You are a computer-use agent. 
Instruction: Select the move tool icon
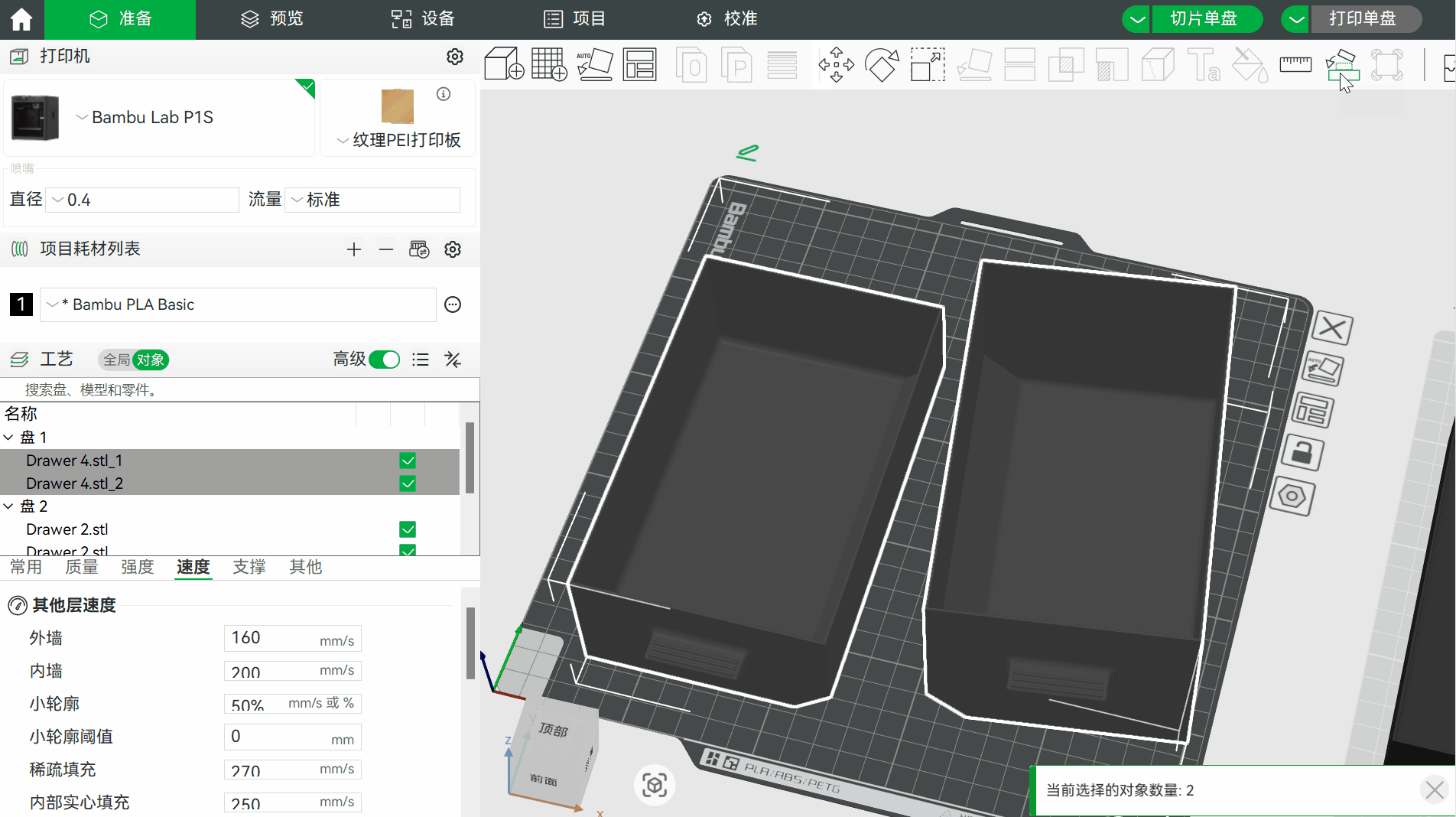coord(837,64)
